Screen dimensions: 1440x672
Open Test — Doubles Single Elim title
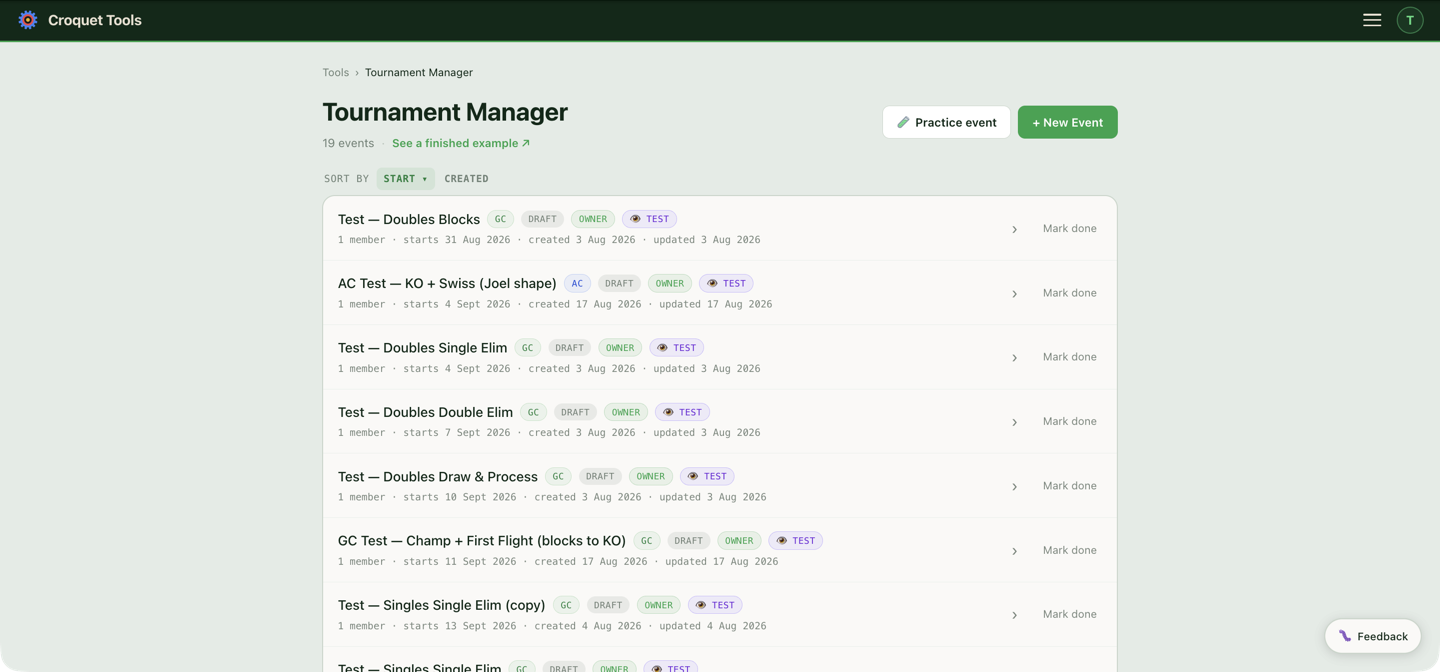[x=422, y=348]
